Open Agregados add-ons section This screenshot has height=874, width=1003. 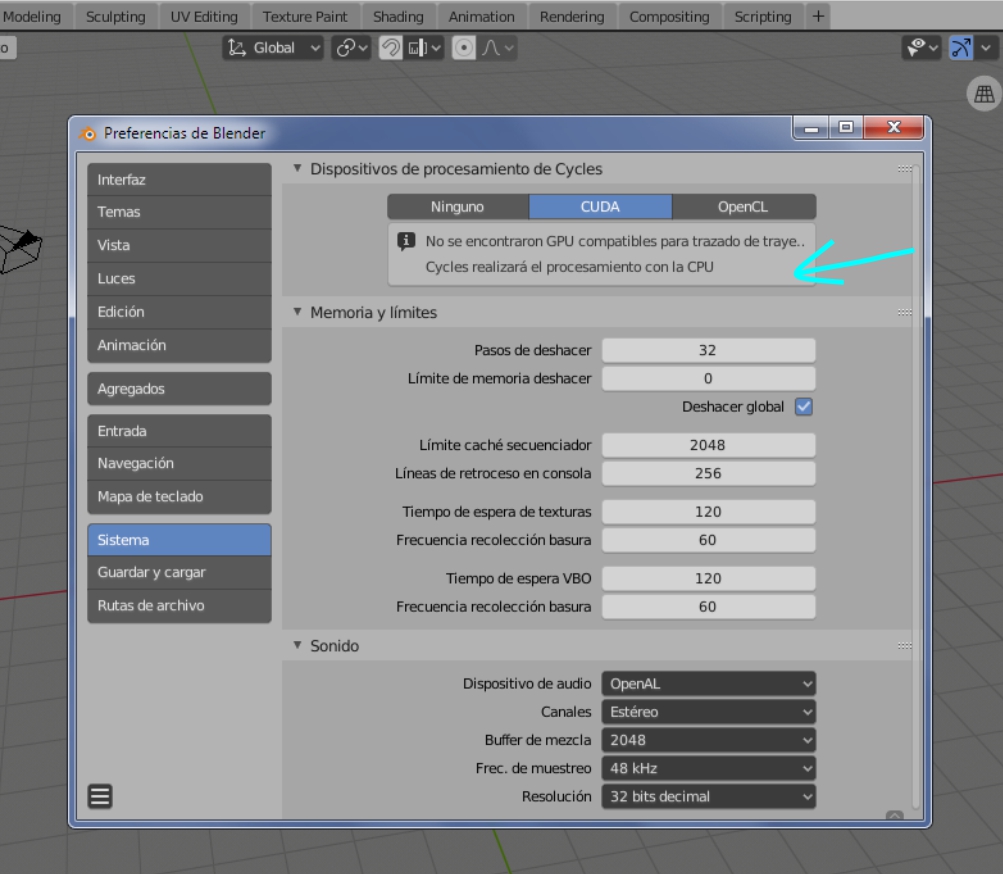point(179,388)
